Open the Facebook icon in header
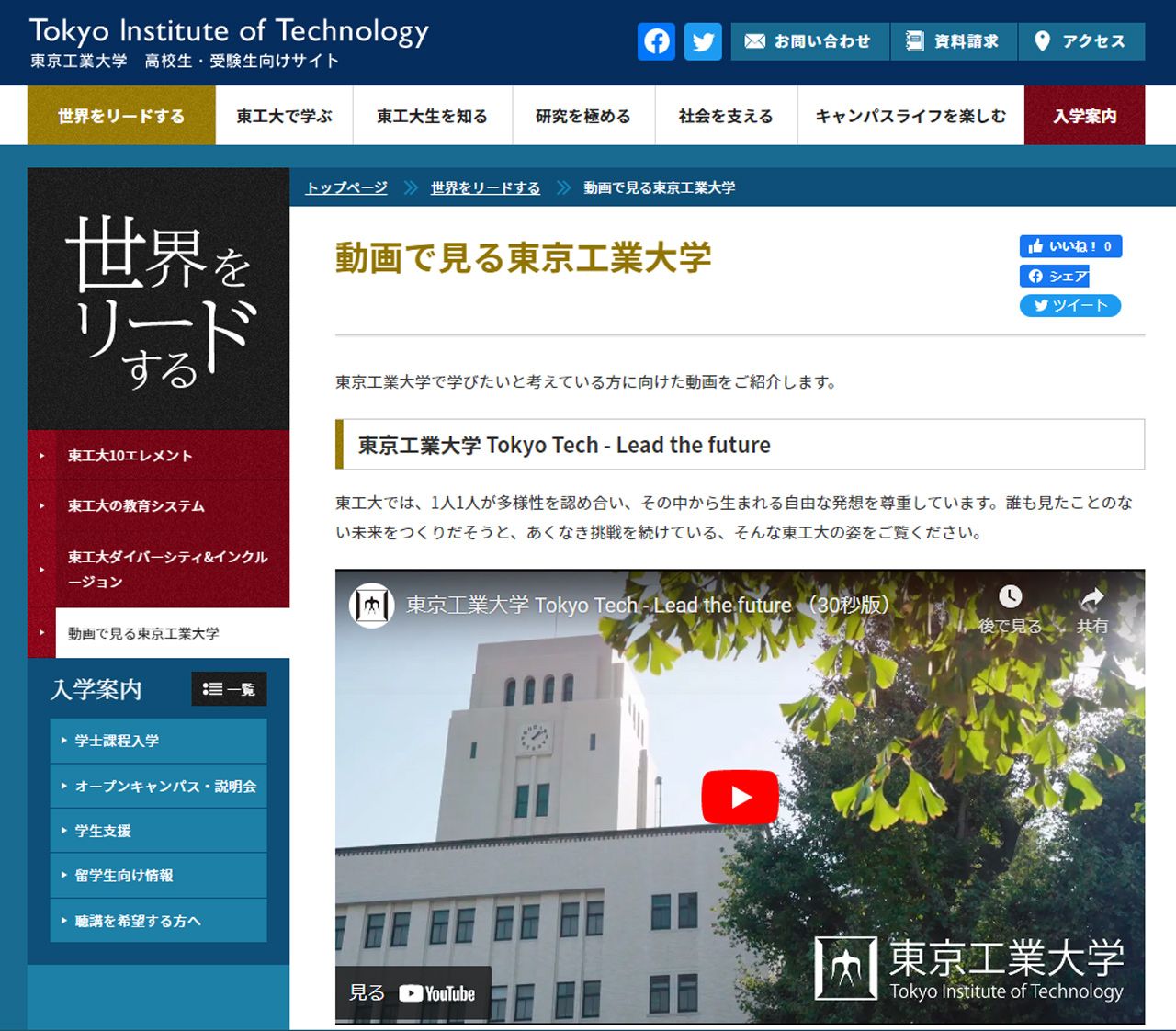The image size is (1176, 1031). [656, 41]
